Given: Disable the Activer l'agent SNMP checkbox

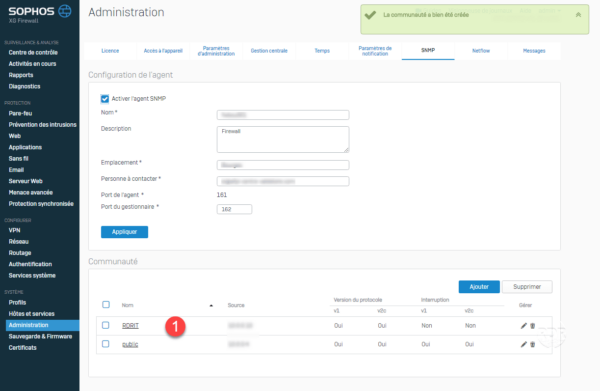Looking at the screenshot, I should pos(104,99).
